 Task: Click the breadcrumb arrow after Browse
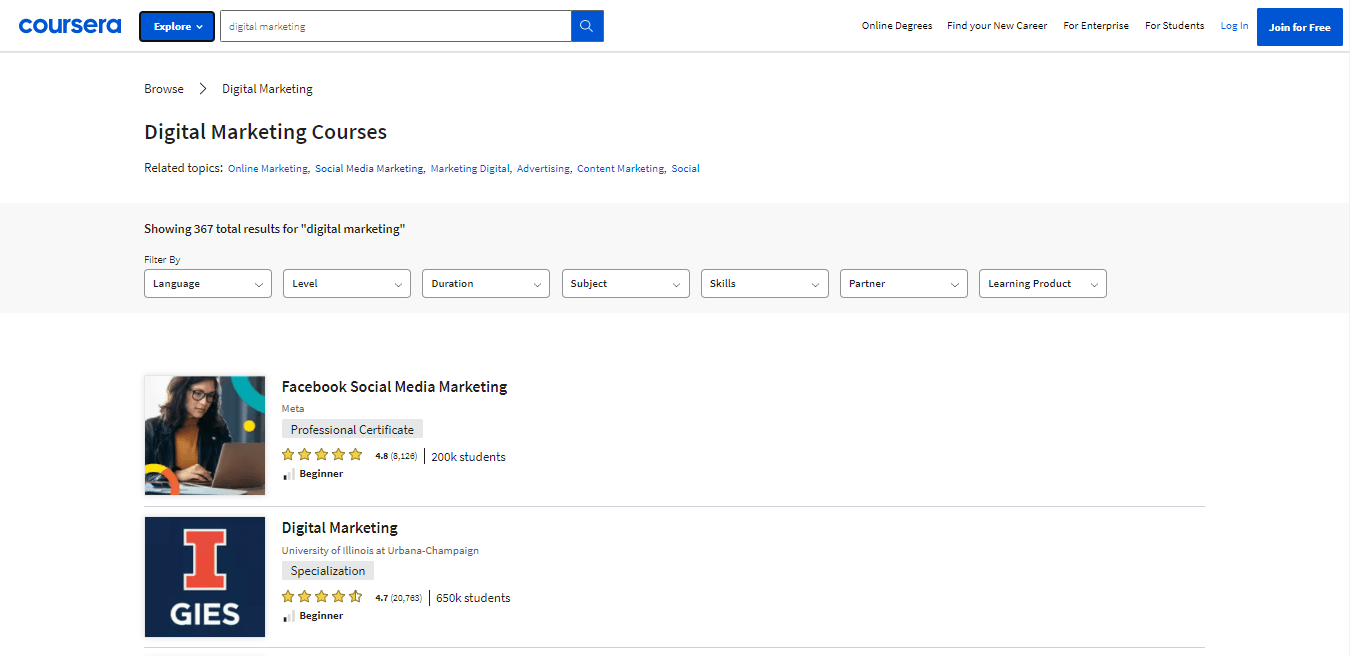(x=203, y=89)
